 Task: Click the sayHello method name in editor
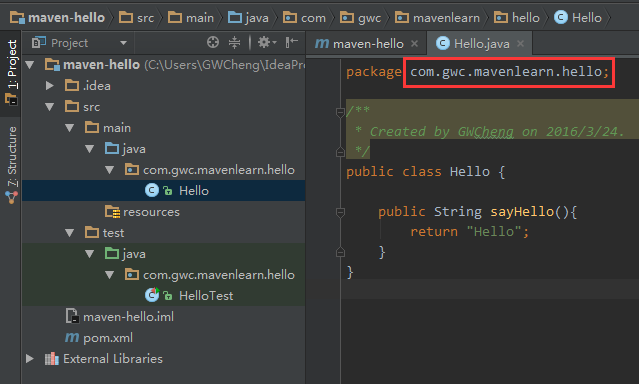coord(522,212)
